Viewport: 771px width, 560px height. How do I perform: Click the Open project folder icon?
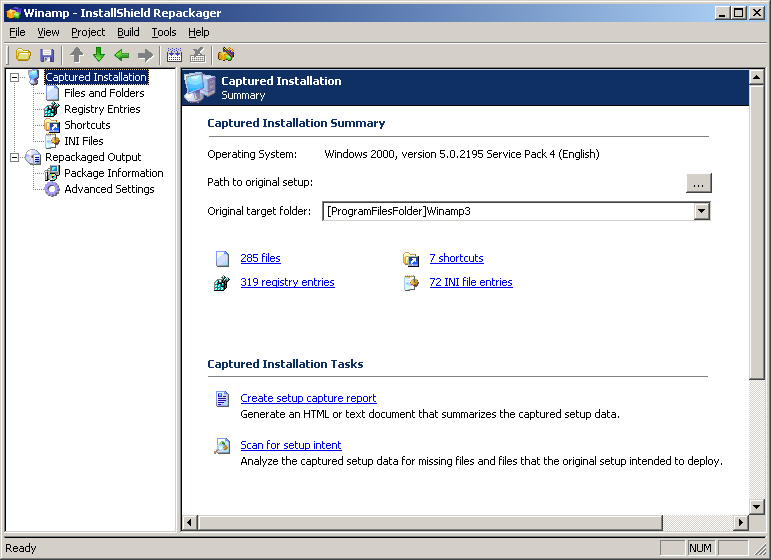click(x=23, y=55)
